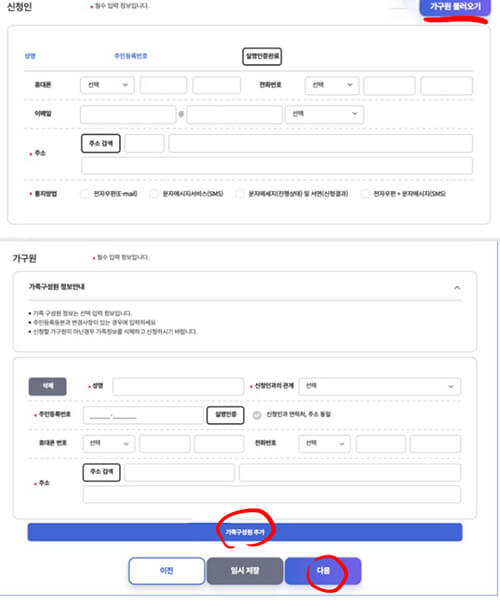The height and width of the screenshot is (601, 500).
Task: Click household member 전화번호 middle number field
Action: pos(380,444)
